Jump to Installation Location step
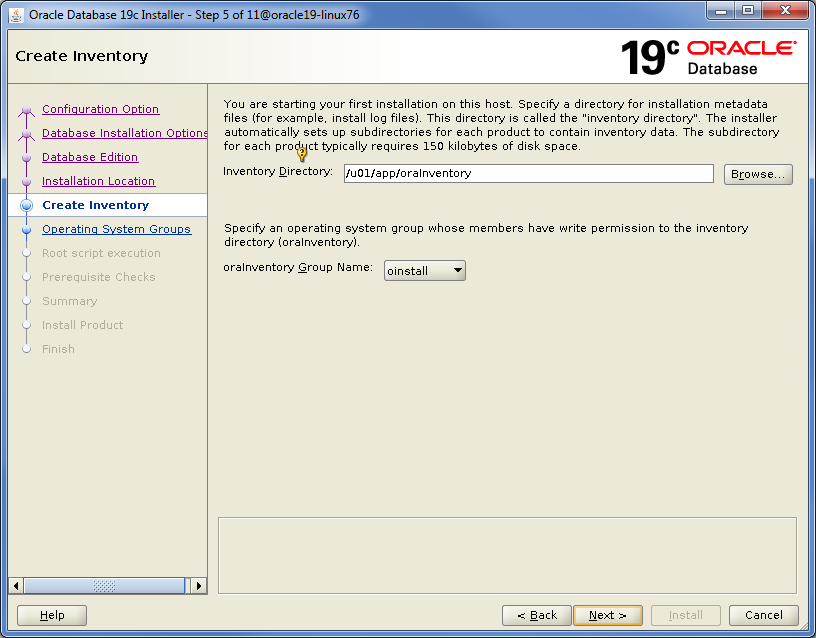 click(x=98, y=181)
